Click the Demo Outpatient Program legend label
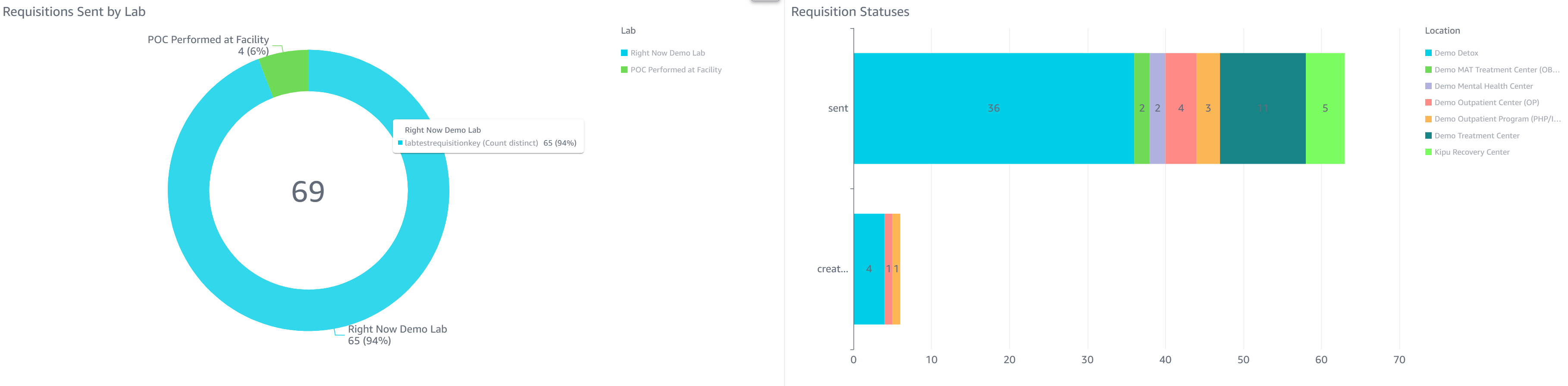Viewport: 1568px width, 386px height. click(1497, 119)
